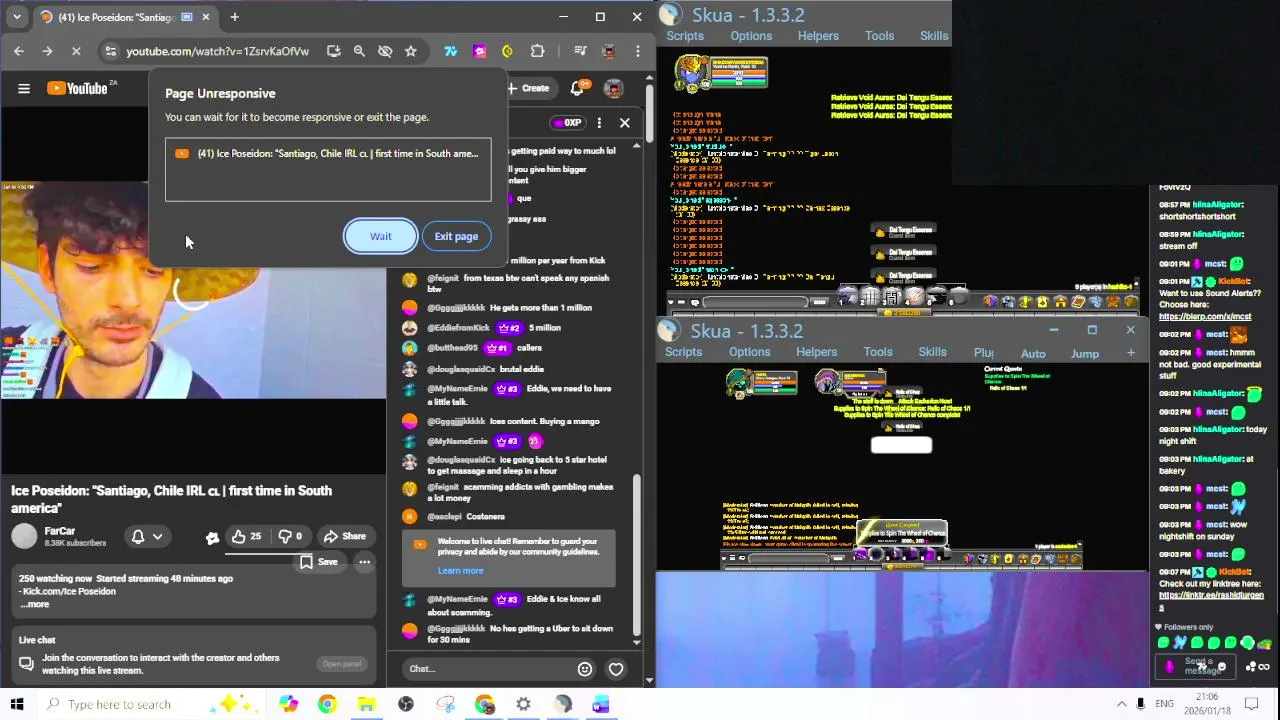Save the video to a playlist
The image size is (1280, 720).
point(319,562)
